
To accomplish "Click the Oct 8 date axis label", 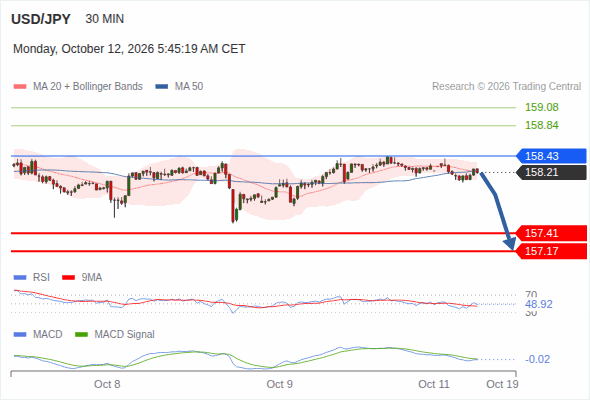I will pyautogui.click(x=107, y=384).
